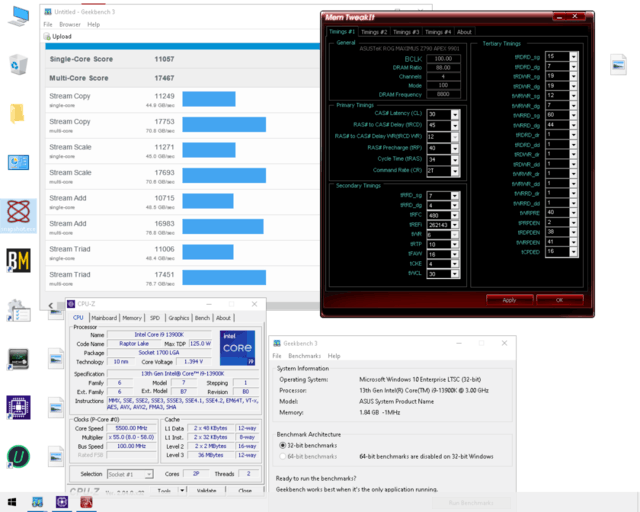The width and height of the screenshot is (640, 512).
Task: Open the image file icon beside the U shortcut
Action: (56, 456)
